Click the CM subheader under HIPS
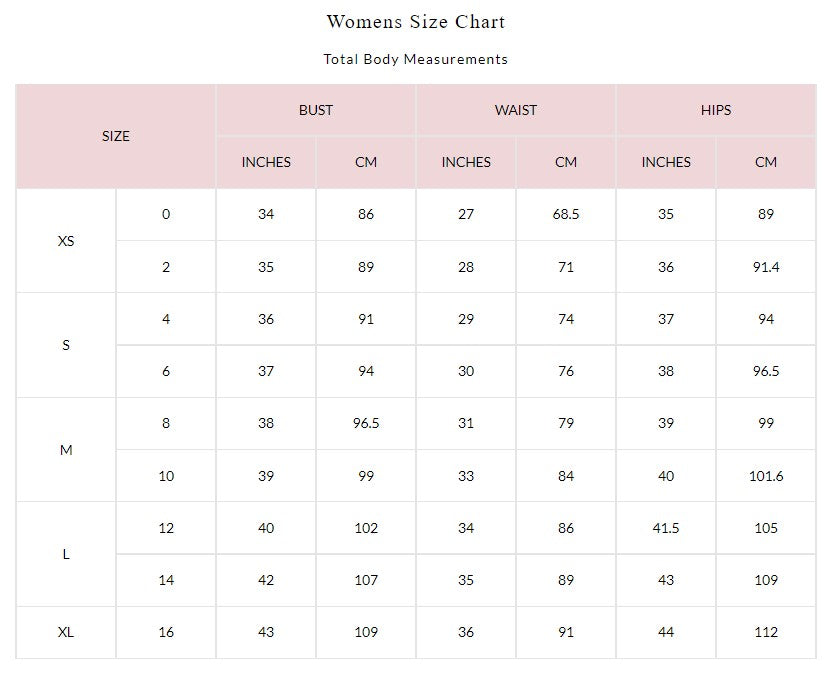832x682 pixels. 766,162
